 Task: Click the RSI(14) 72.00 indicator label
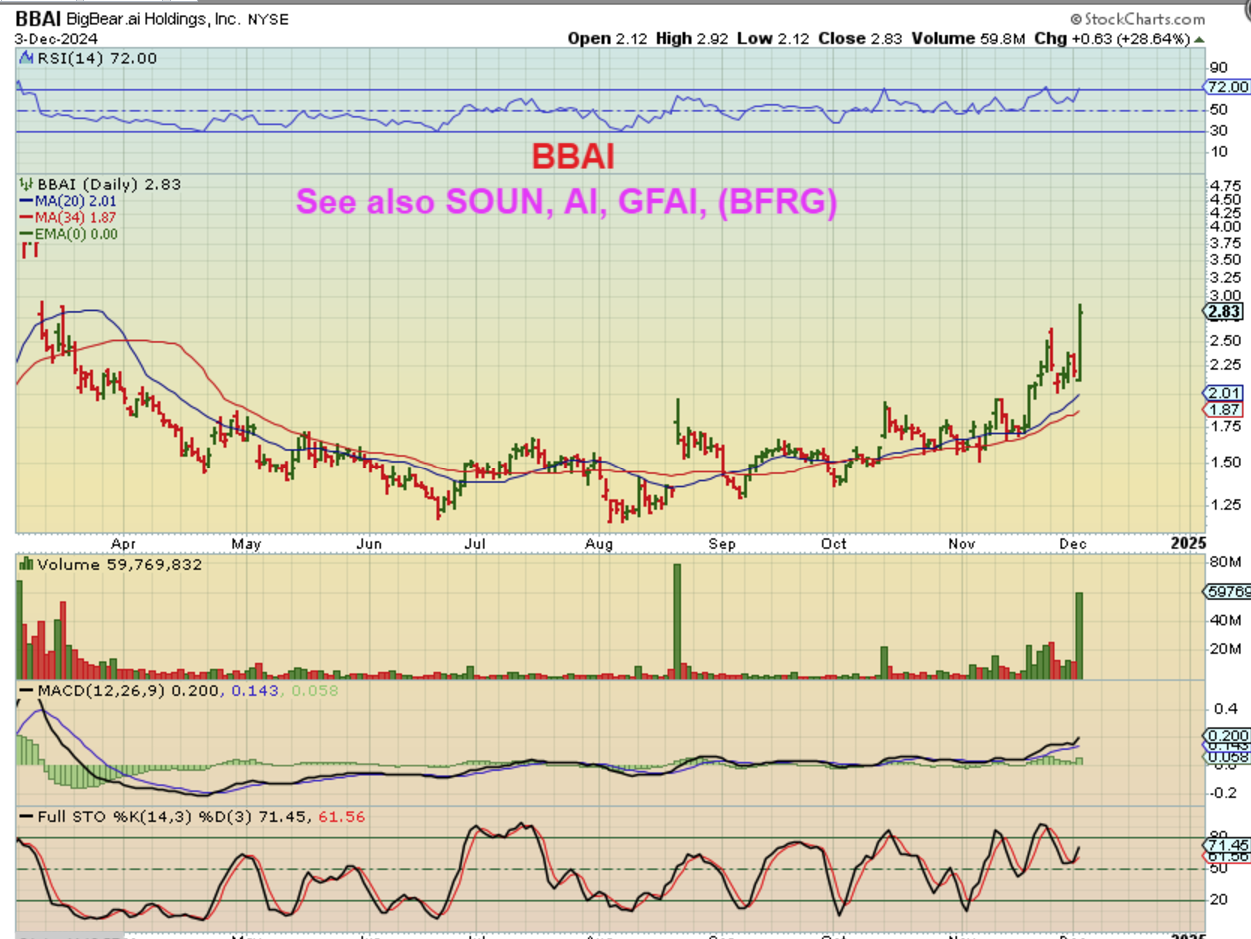88,59
